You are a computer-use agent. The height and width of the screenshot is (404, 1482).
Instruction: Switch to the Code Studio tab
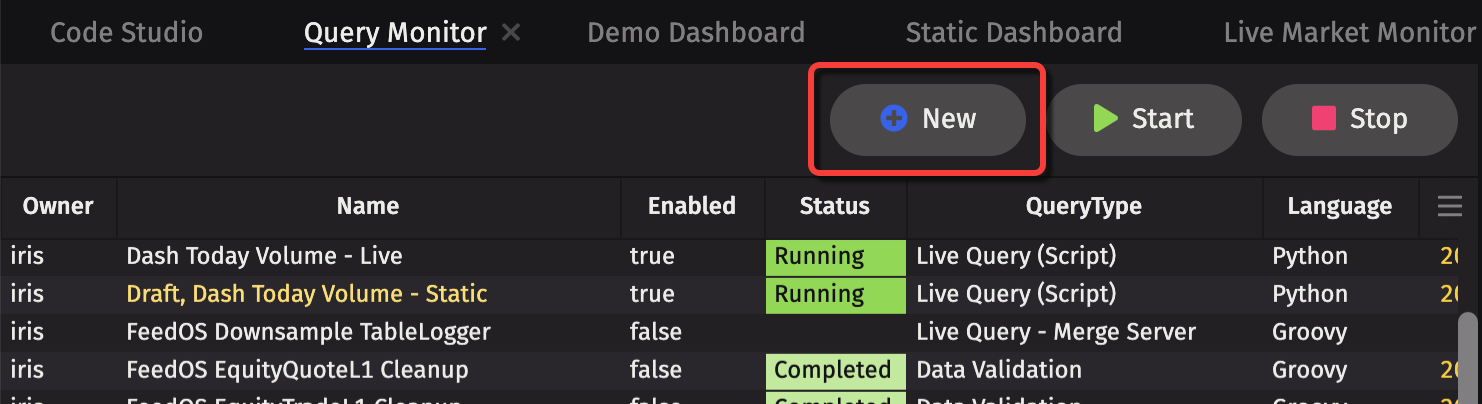[126, 33]
